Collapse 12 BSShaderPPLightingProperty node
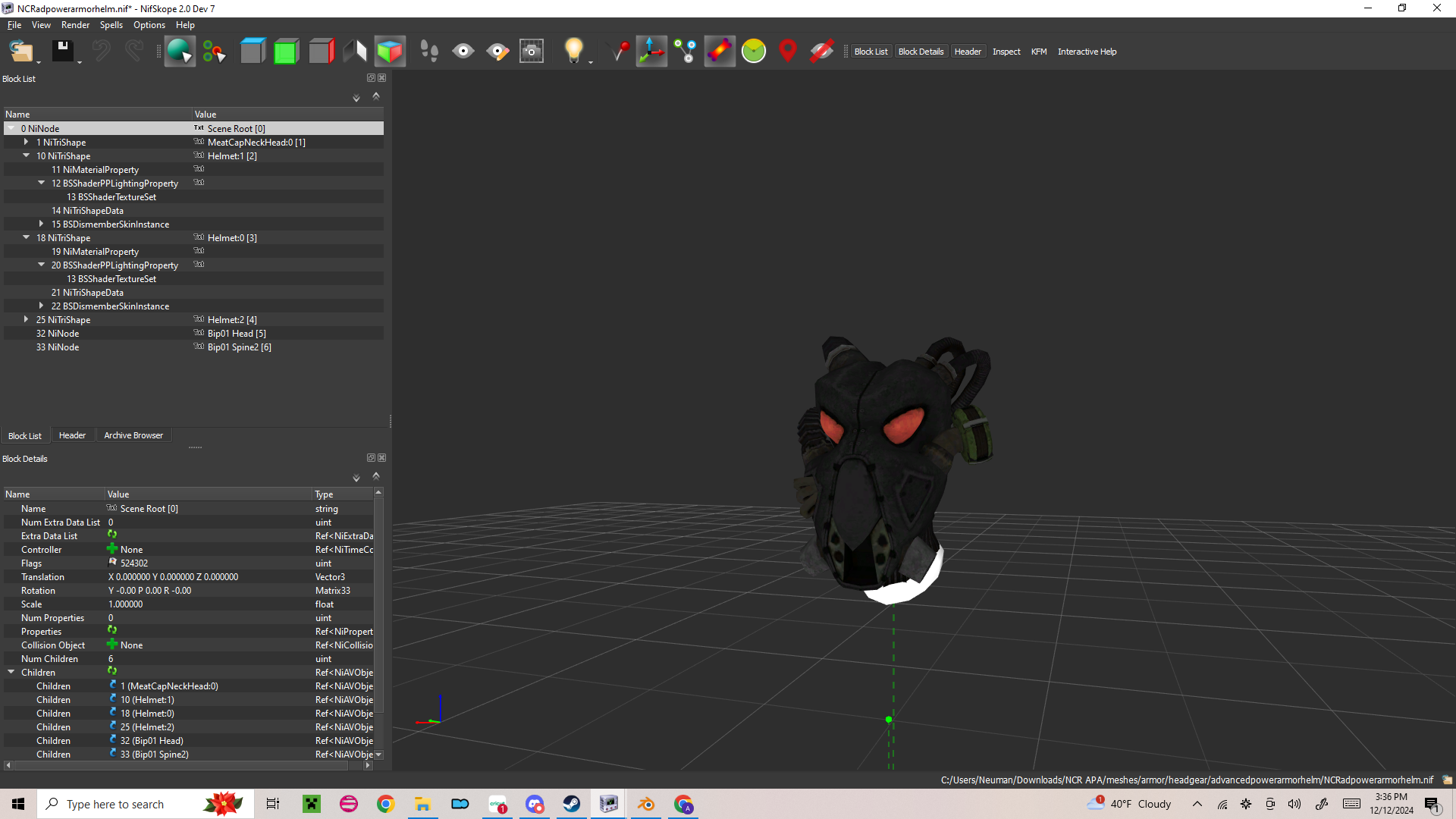1456x819 pixels. tap(42, 183)
